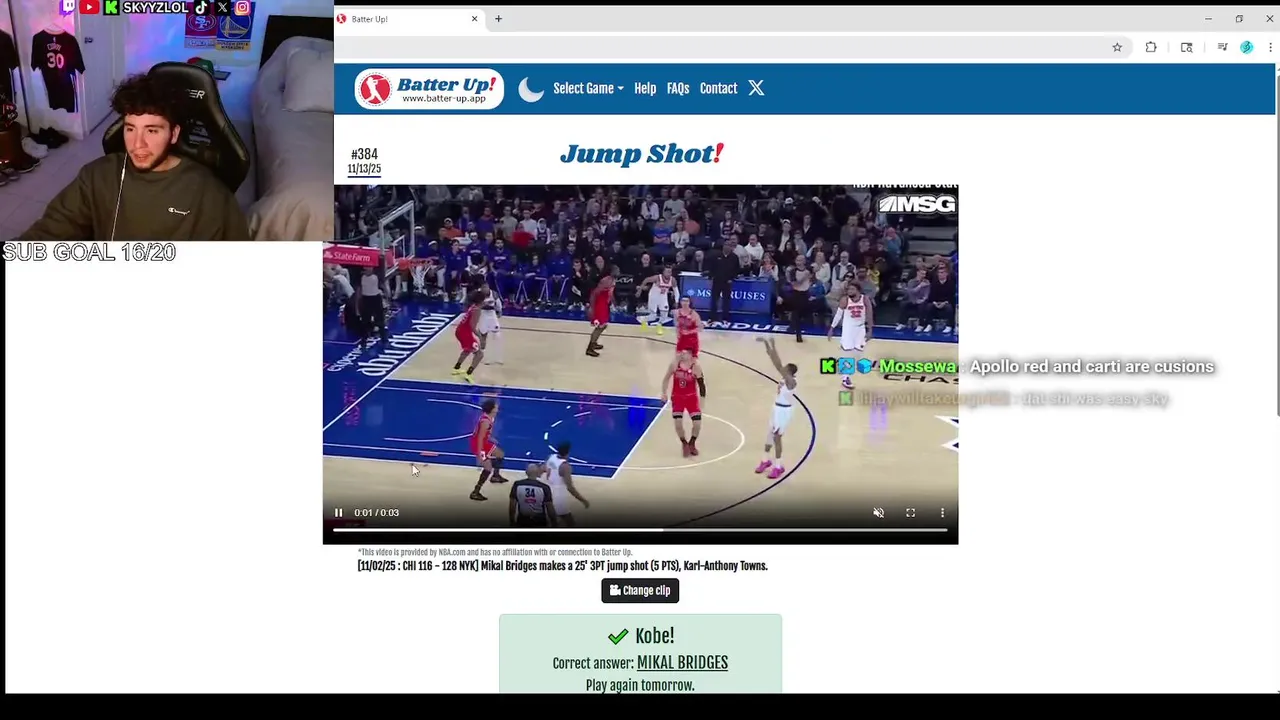This screenshot has height=720, width=1280.
Task: Open the media controls icon in toolbar
Action: point(1222,47)
